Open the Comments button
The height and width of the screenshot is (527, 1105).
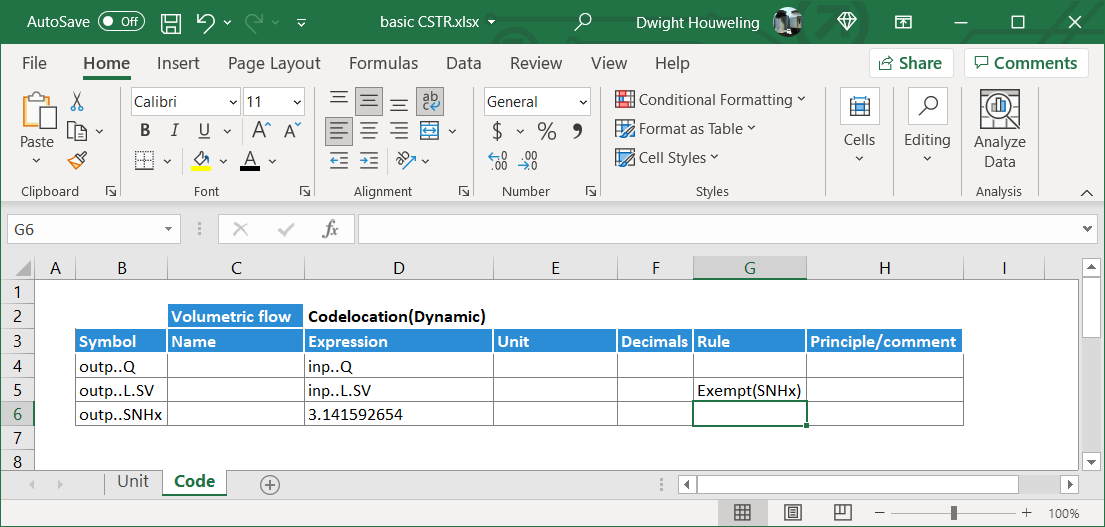(x=1024, y=63)
